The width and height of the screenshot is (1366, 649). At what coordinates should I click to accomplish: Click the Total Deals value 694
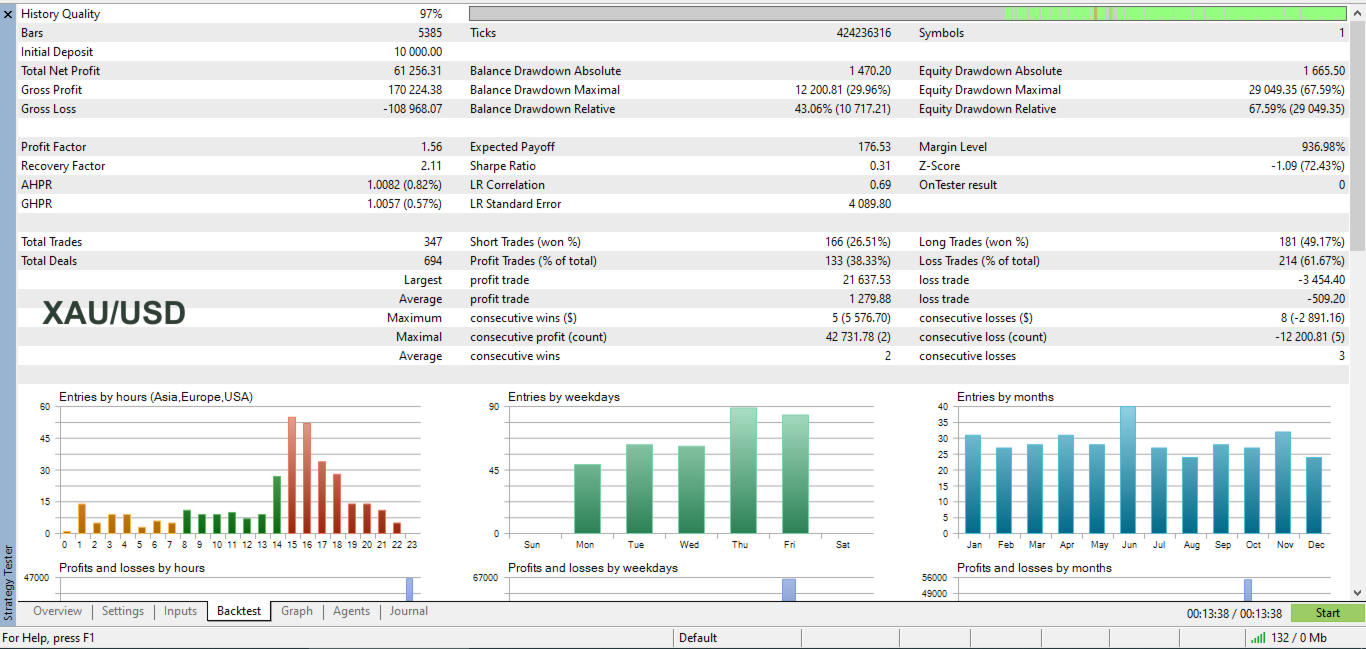[433, 261]
